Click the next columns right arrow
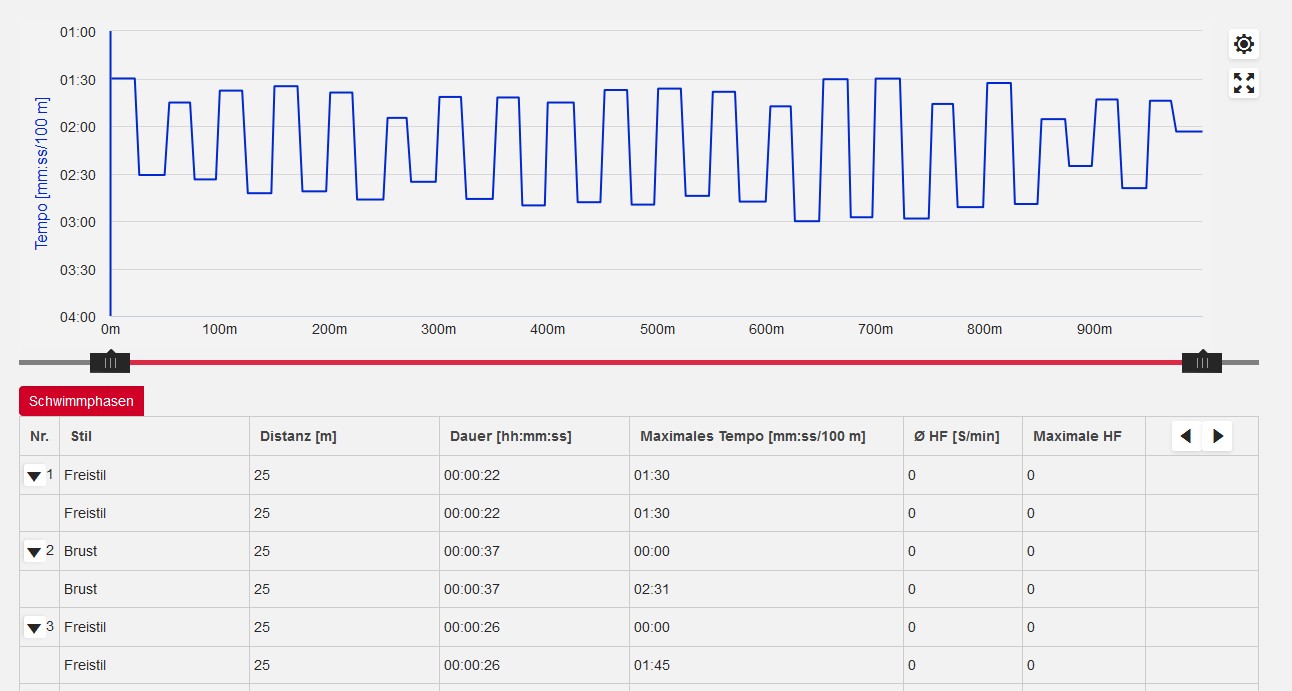Image resolution: width=1292 pixels, height=691 pixels. [1217, 436]
